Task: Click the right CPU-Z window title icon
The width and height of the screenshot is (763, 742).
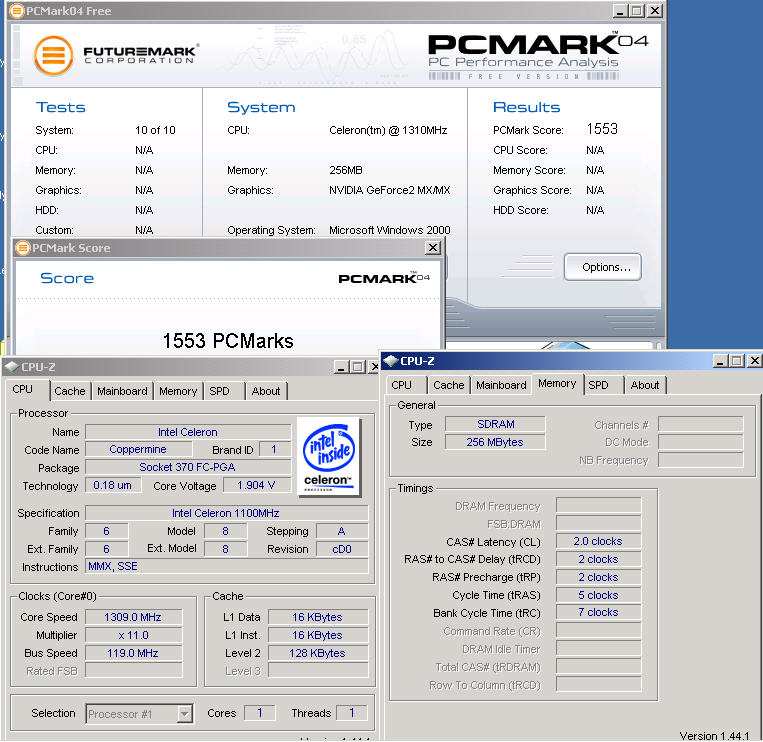Action: pyautogui.click(x=390, y=361)
